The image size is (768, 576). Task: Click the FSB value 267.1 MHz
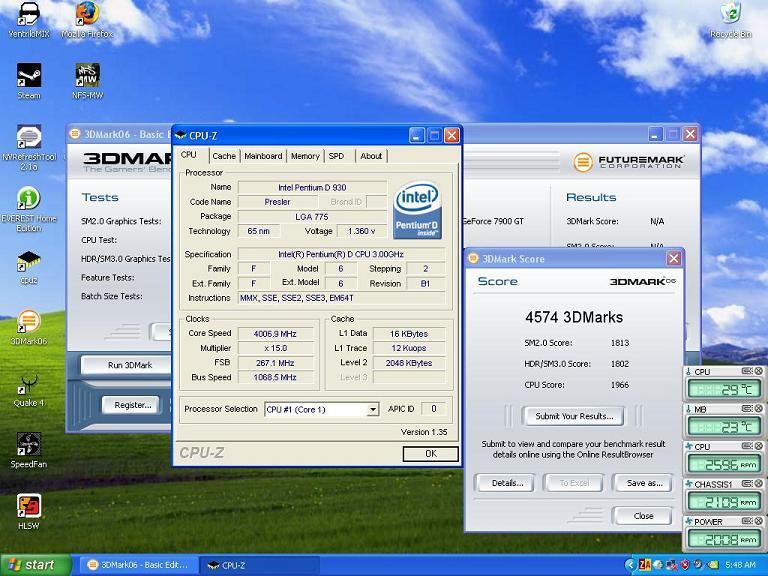pyautogui.click(x=275, y=363)
